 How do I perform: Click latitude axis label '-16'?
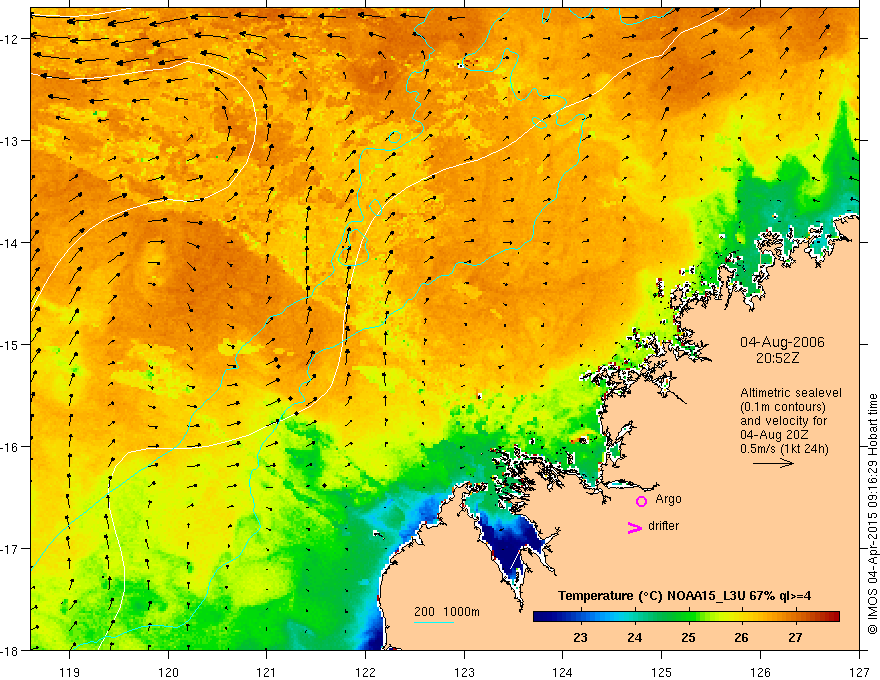pos(12,447)
